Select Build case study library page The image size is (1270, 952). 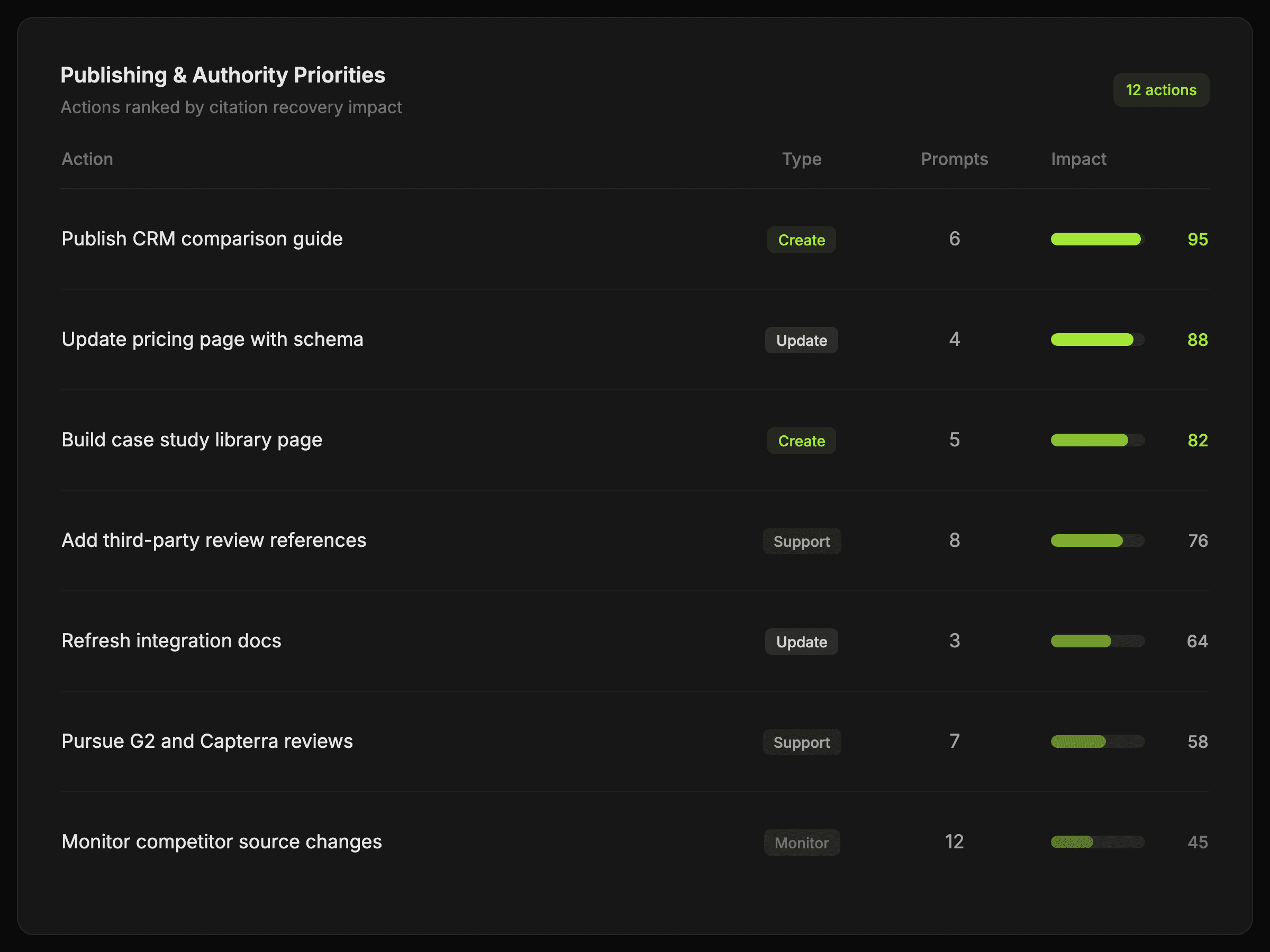click(192, 440)
